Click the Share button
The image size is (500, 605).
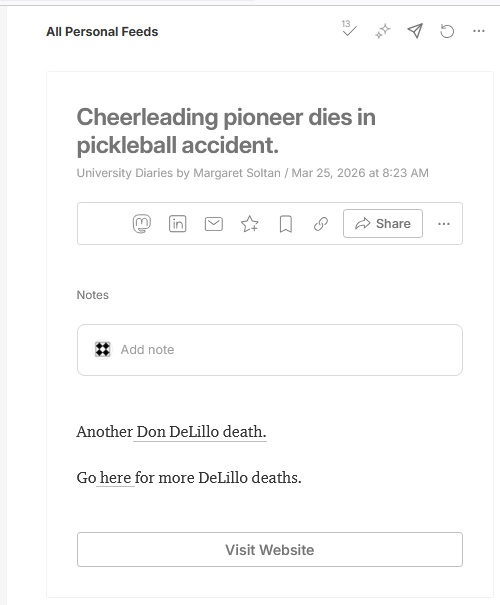click(x=383, y=223)
